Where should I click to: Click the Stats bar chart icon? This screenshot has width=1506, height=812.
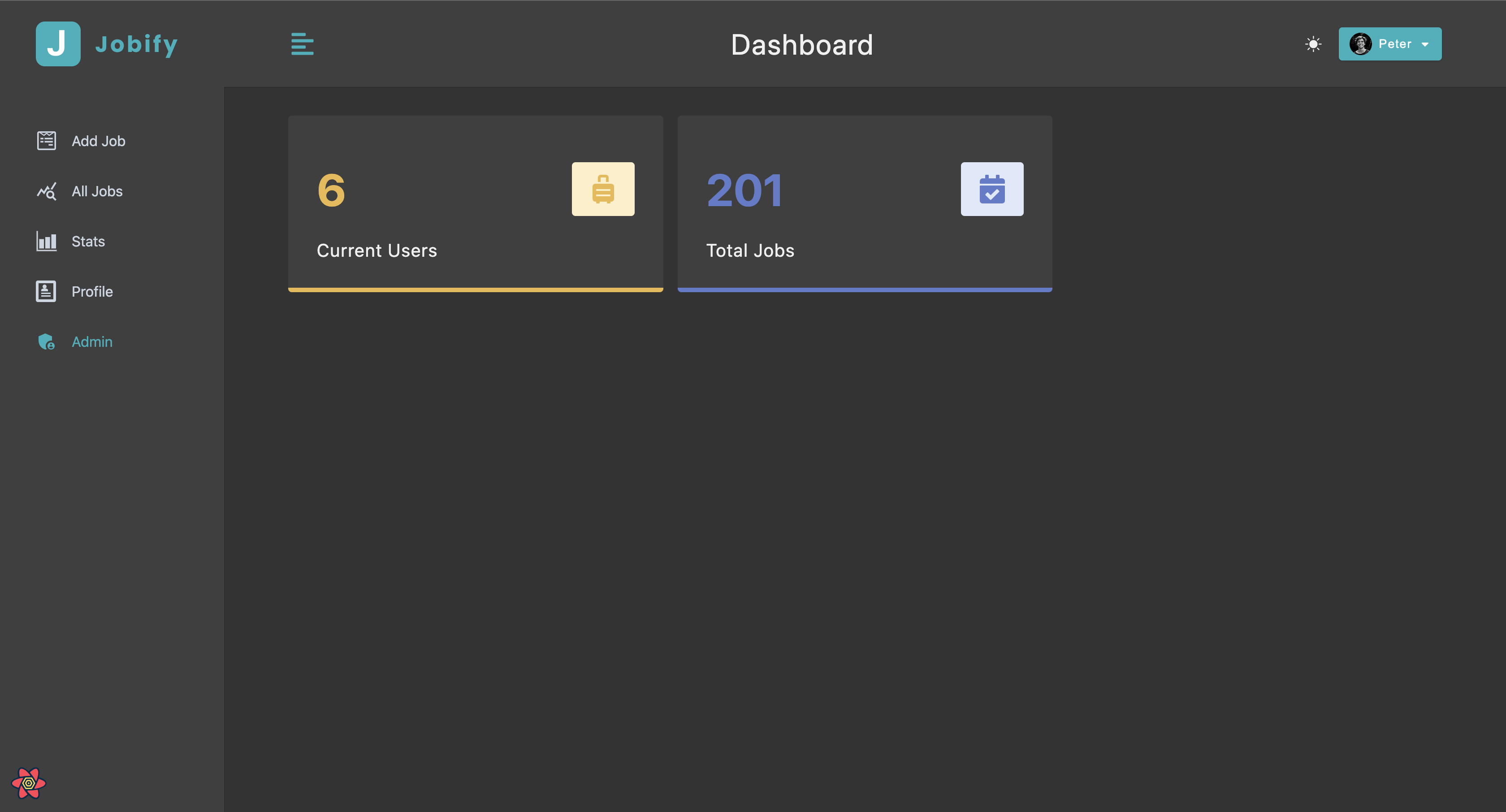click(46, 242)
